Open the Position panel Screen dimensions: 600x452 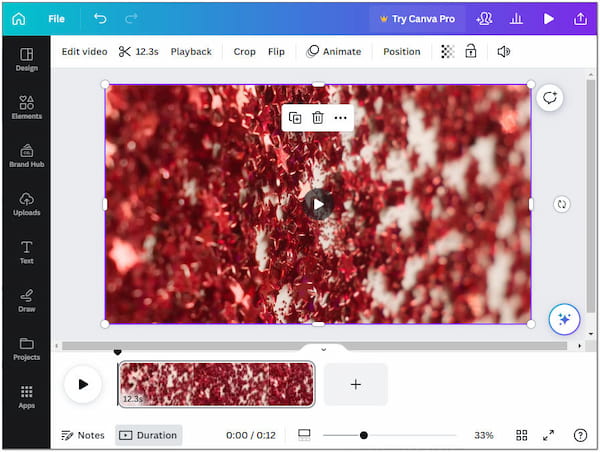402,52
